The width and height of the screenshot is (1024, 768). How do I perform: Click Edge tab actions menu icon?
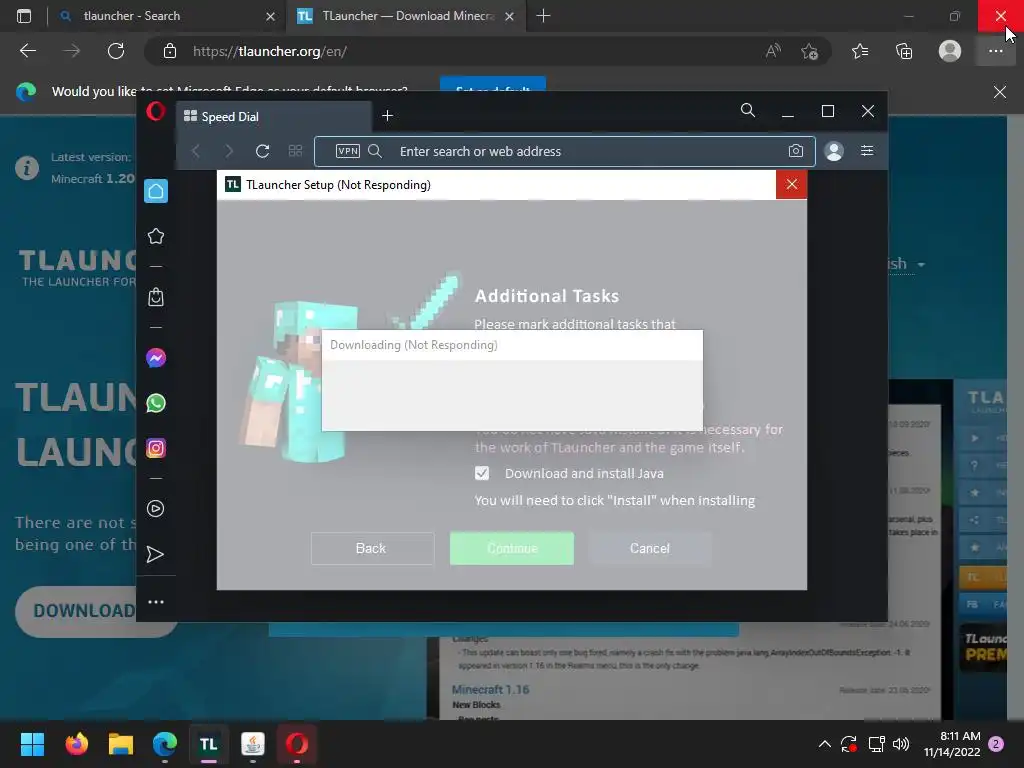point(24,16)
